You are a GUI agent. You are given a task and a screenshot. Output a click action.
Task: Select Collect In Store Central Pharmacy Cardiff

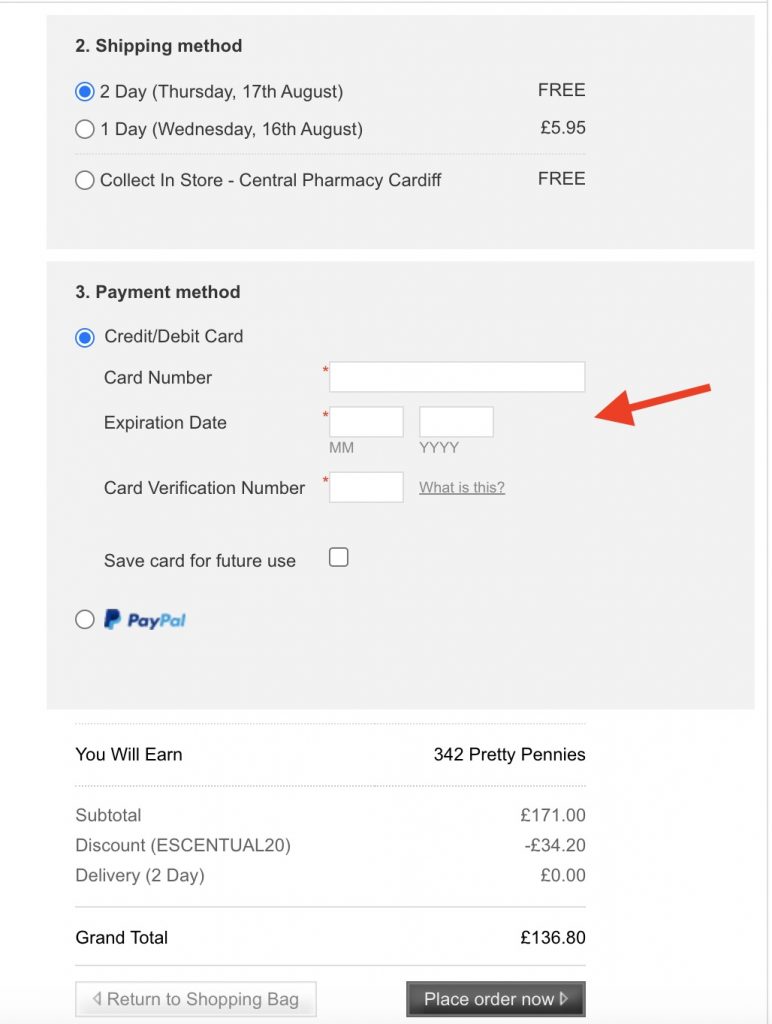pos(85,181)
